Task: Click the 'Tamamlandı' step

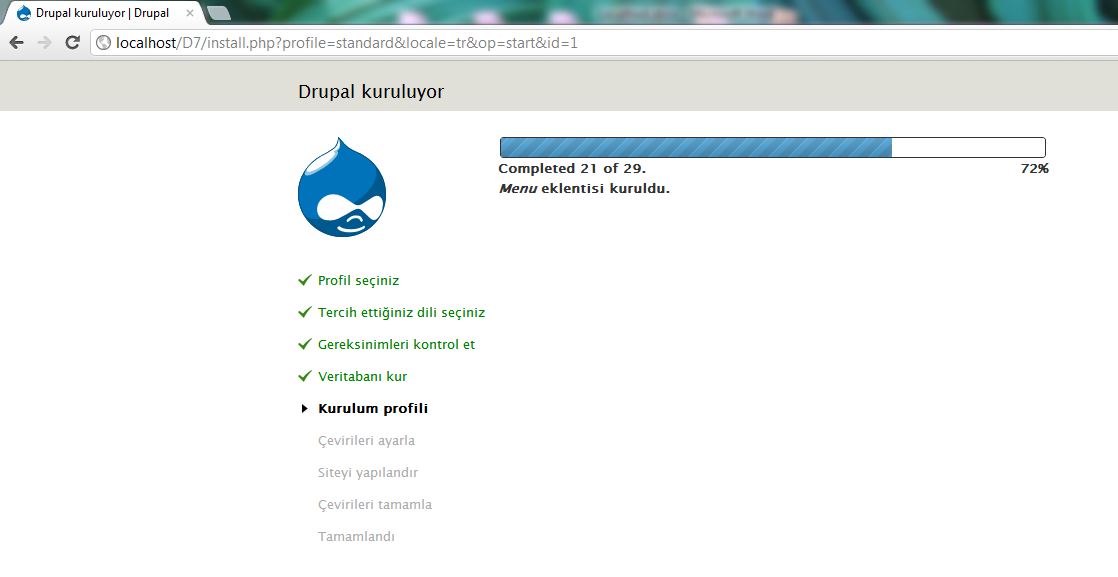Action: (x=357, y=537)
